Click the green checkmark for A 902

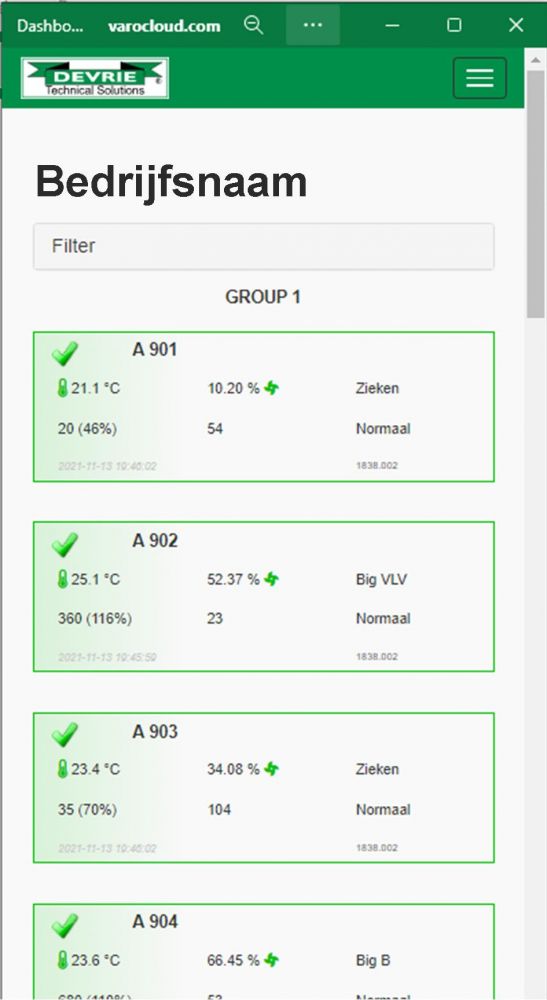coord(64,544)
